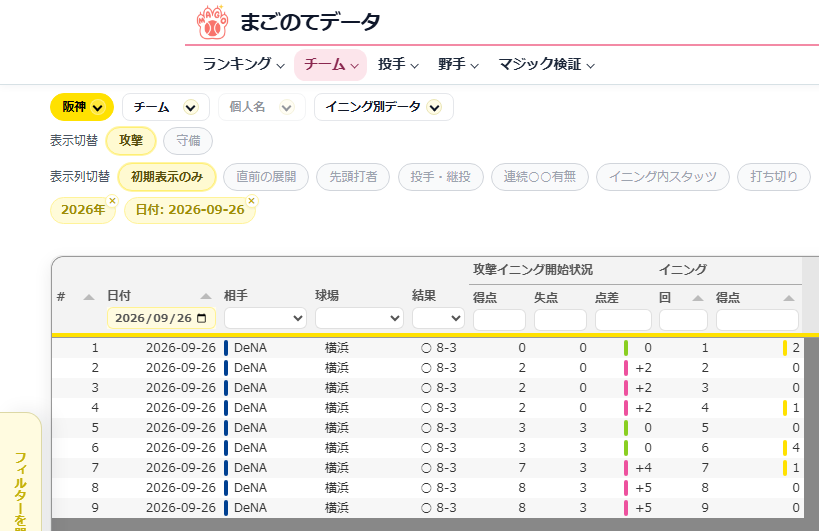
Task: Expand the 個人名 dropdown
Action: tap(262, 107)
